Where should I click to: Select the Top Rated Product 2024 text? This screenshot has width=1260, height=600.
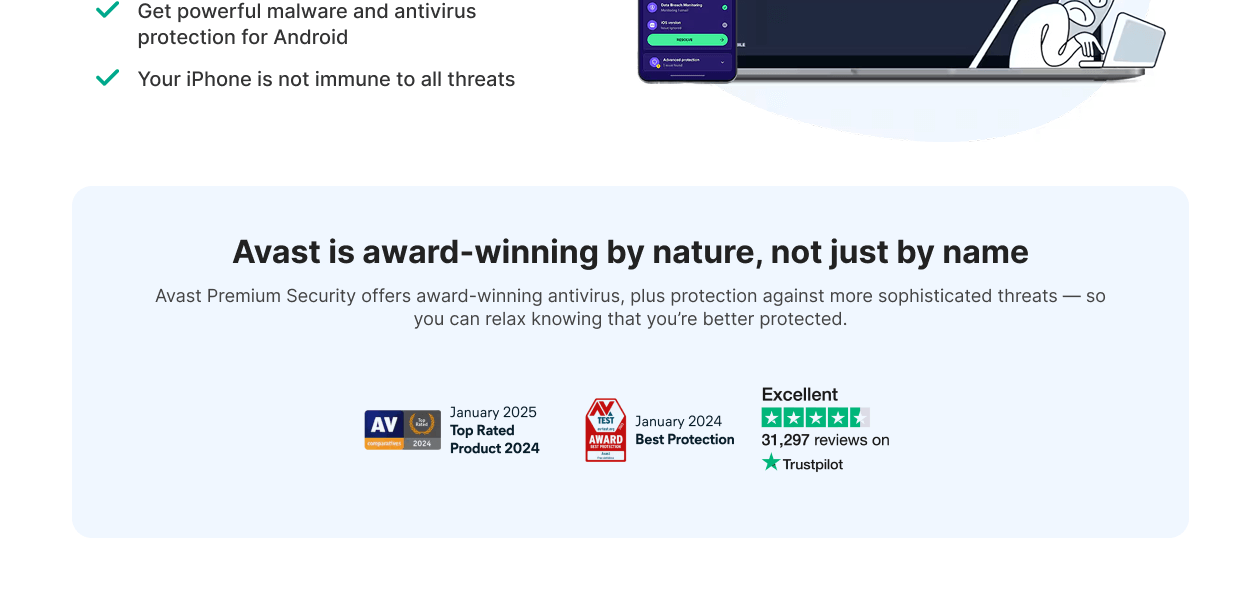click(494, 439)
